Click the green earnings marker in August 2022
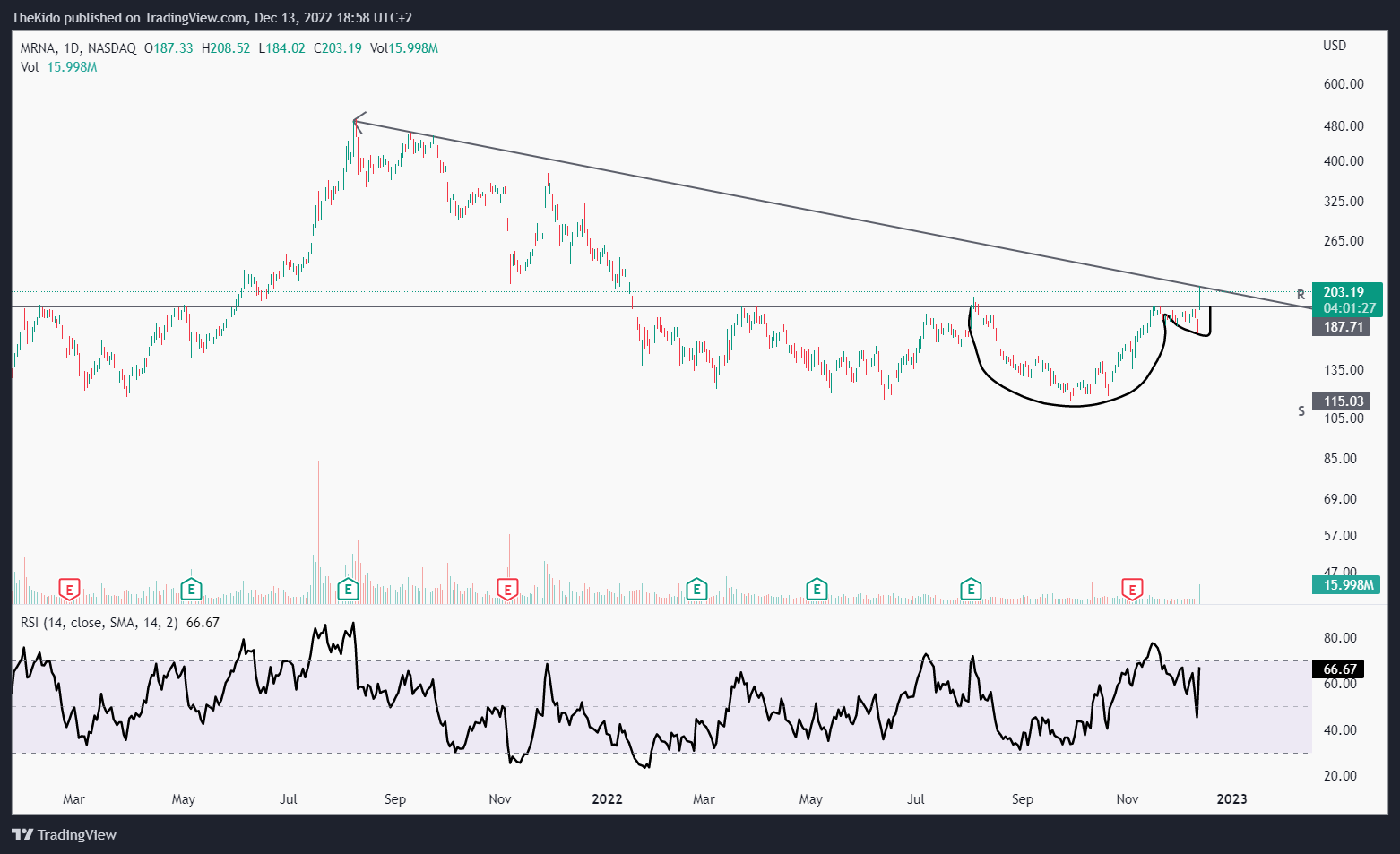Screen dimensions: 1400x854 tap(971, 589)
